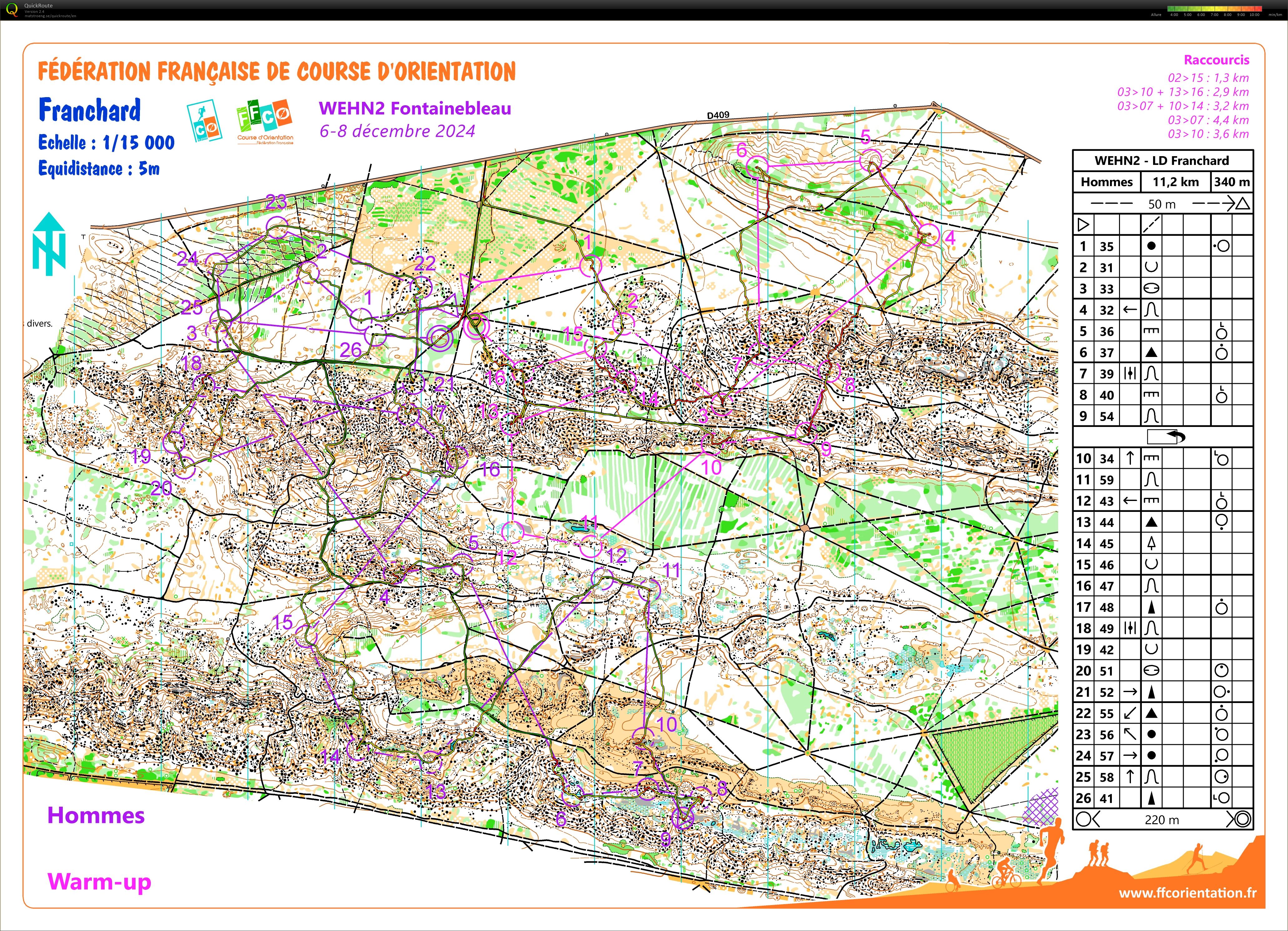Click control code 41 in the table

pos(1106,798)
